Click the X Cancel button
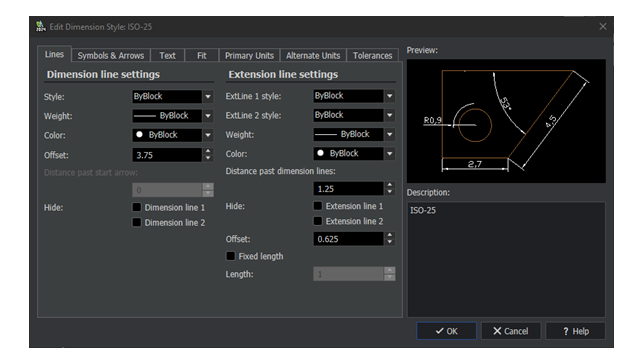The image size is (640, 360). (511, 331)
